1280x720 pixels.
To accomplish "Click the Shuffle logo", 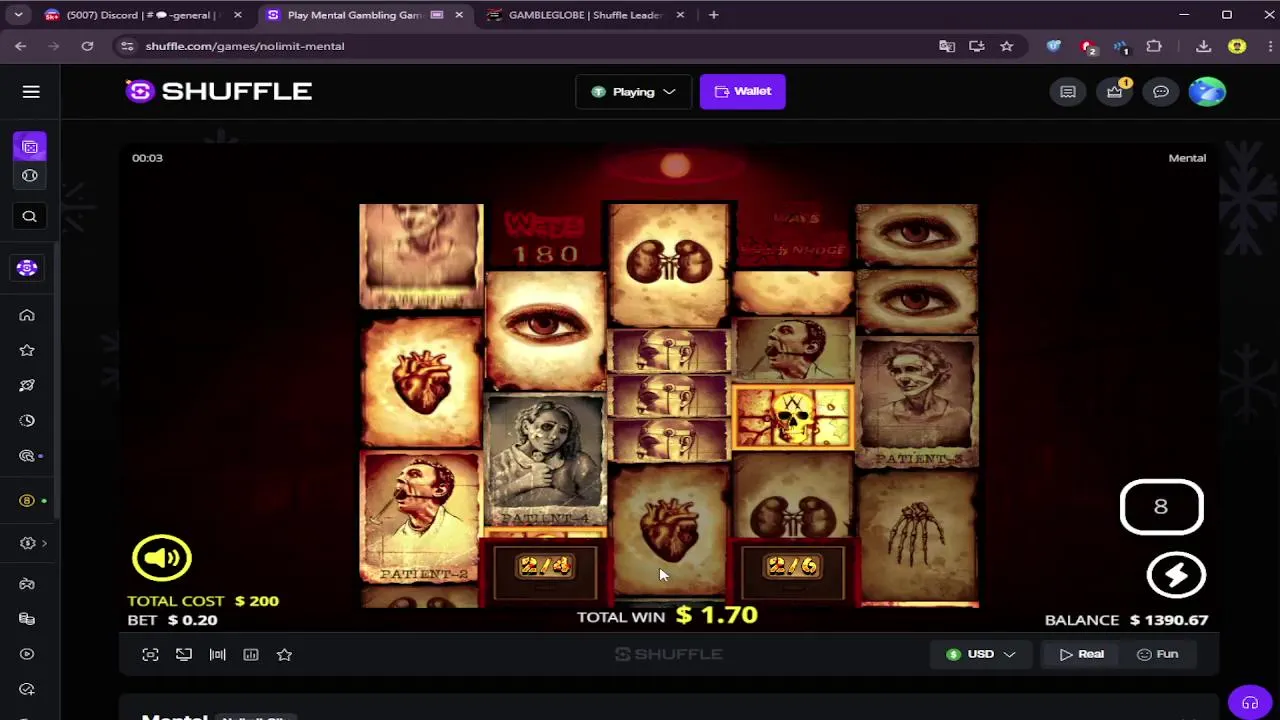I will point(219,91).
